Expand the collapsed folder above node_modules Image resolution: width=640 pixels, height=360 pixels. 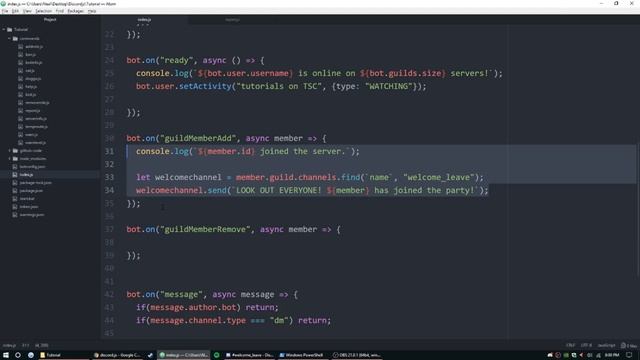coord(9,151)
